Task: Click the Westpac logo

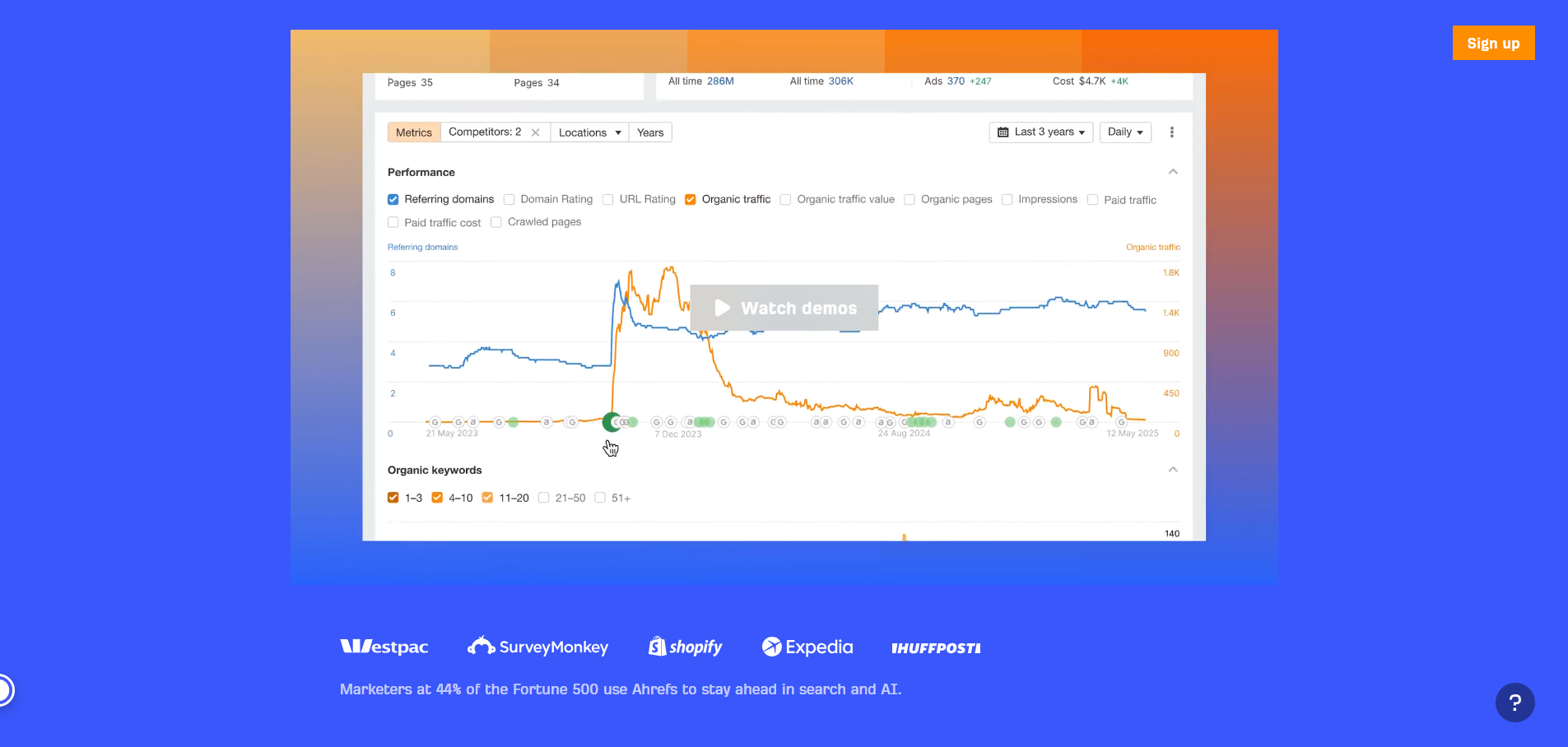Action: coord(384,647)
